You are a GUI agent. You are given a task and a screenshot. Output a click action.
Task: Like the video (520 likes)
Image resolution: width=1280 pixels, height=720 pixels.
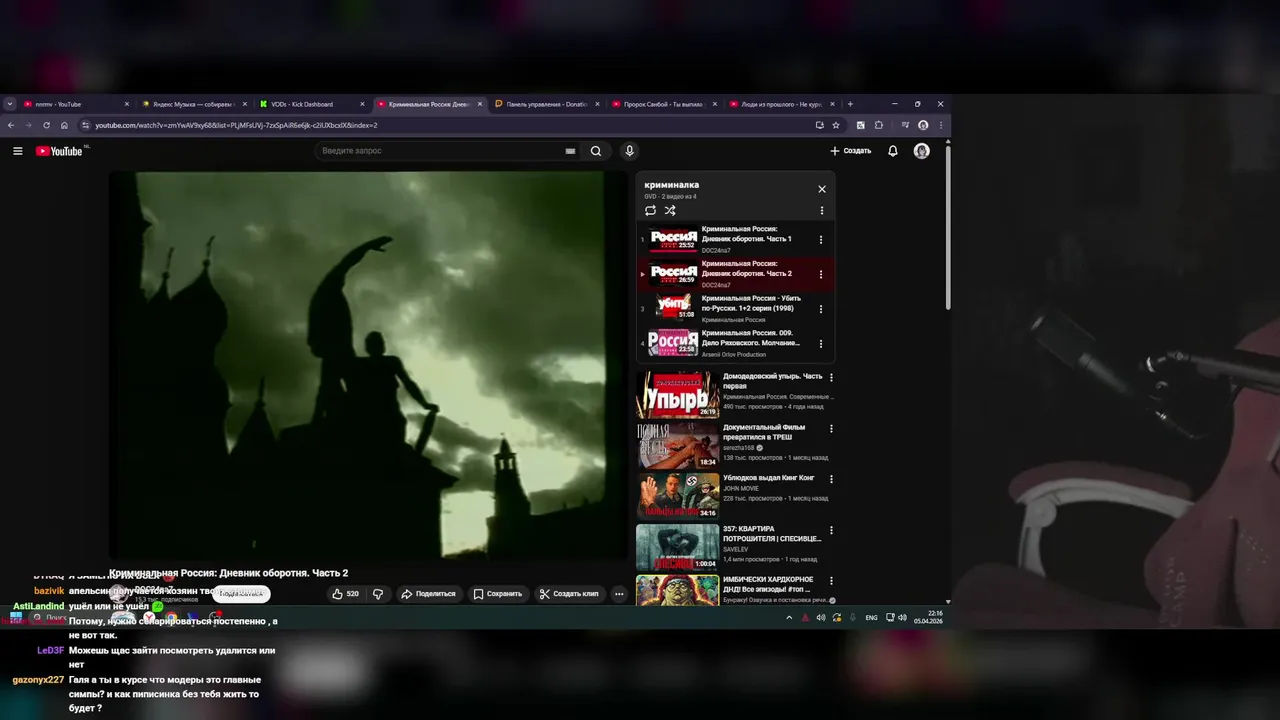click(x=346, y=594)
